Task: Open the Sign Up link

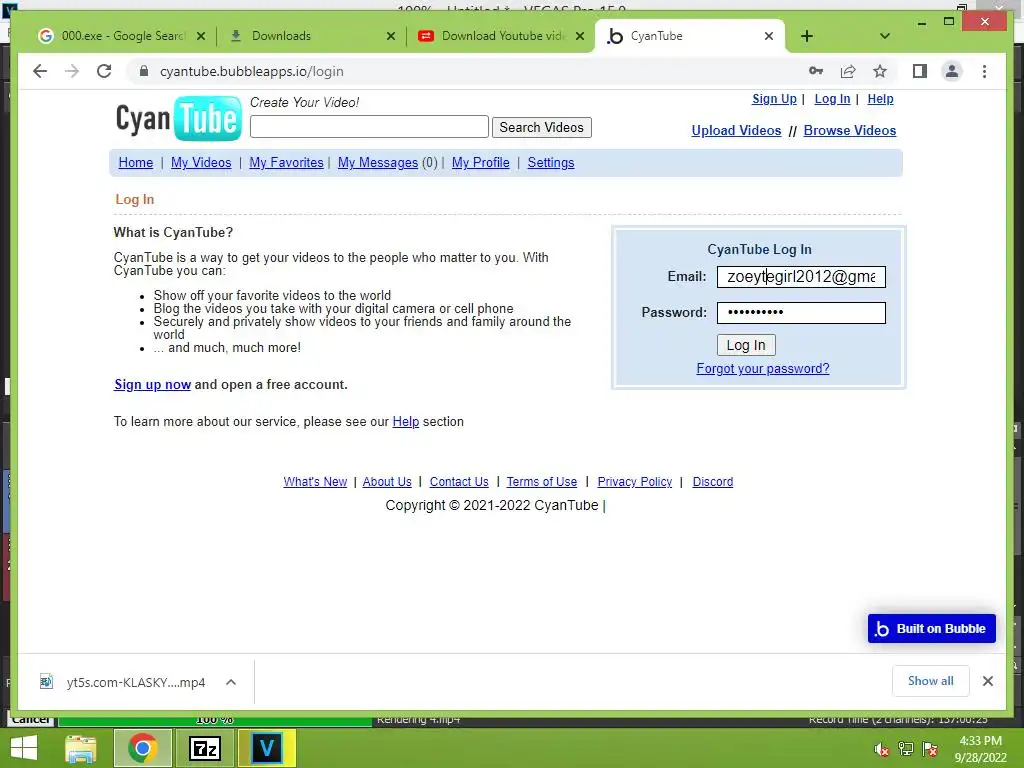Action: coord(774,99)
